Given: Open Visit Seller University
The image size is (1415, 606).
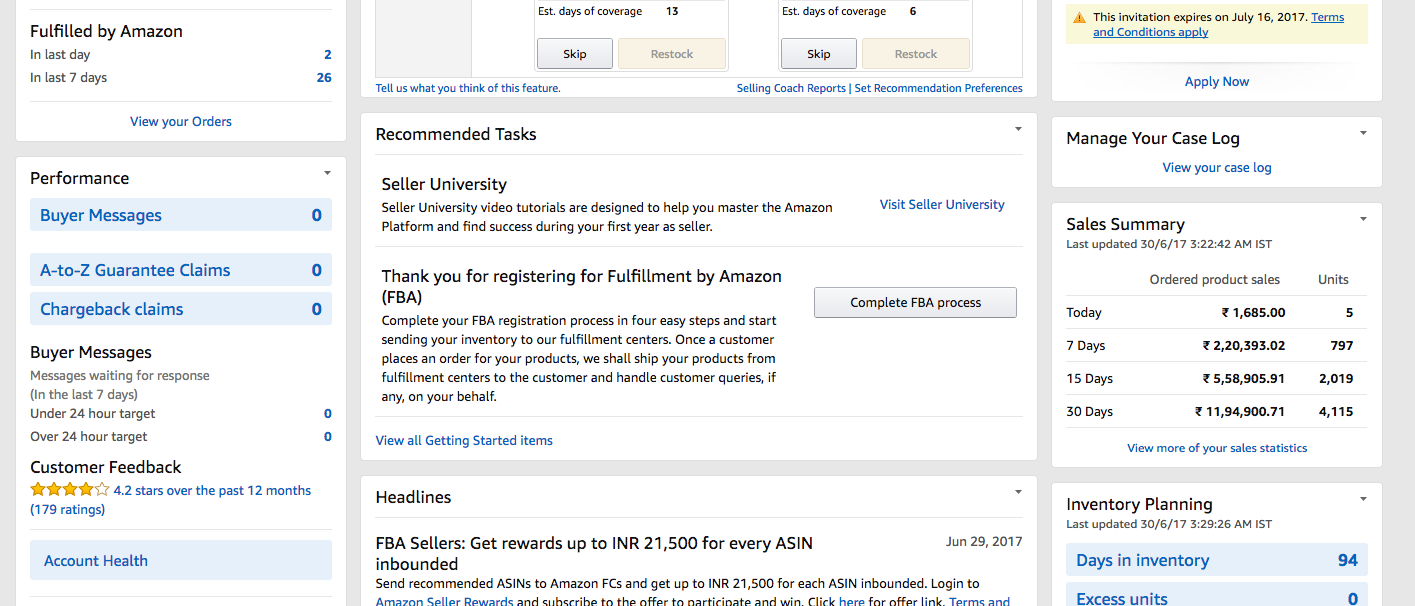Looking at the screenshot, I should tap(941, 204).
